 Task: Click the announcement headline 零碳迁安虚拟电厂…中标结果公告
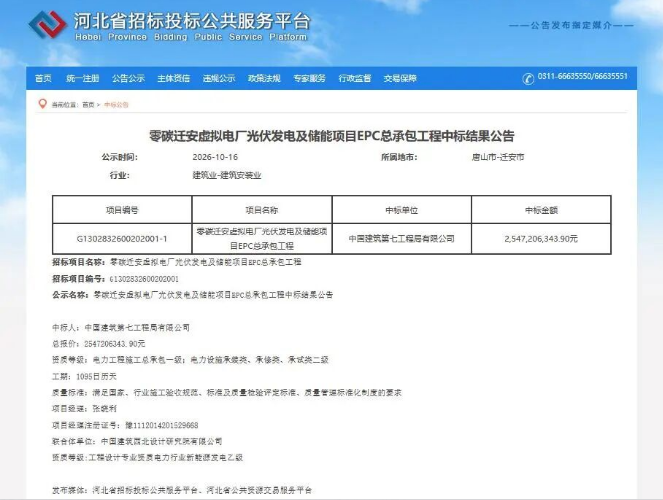[x=332, y=136]
